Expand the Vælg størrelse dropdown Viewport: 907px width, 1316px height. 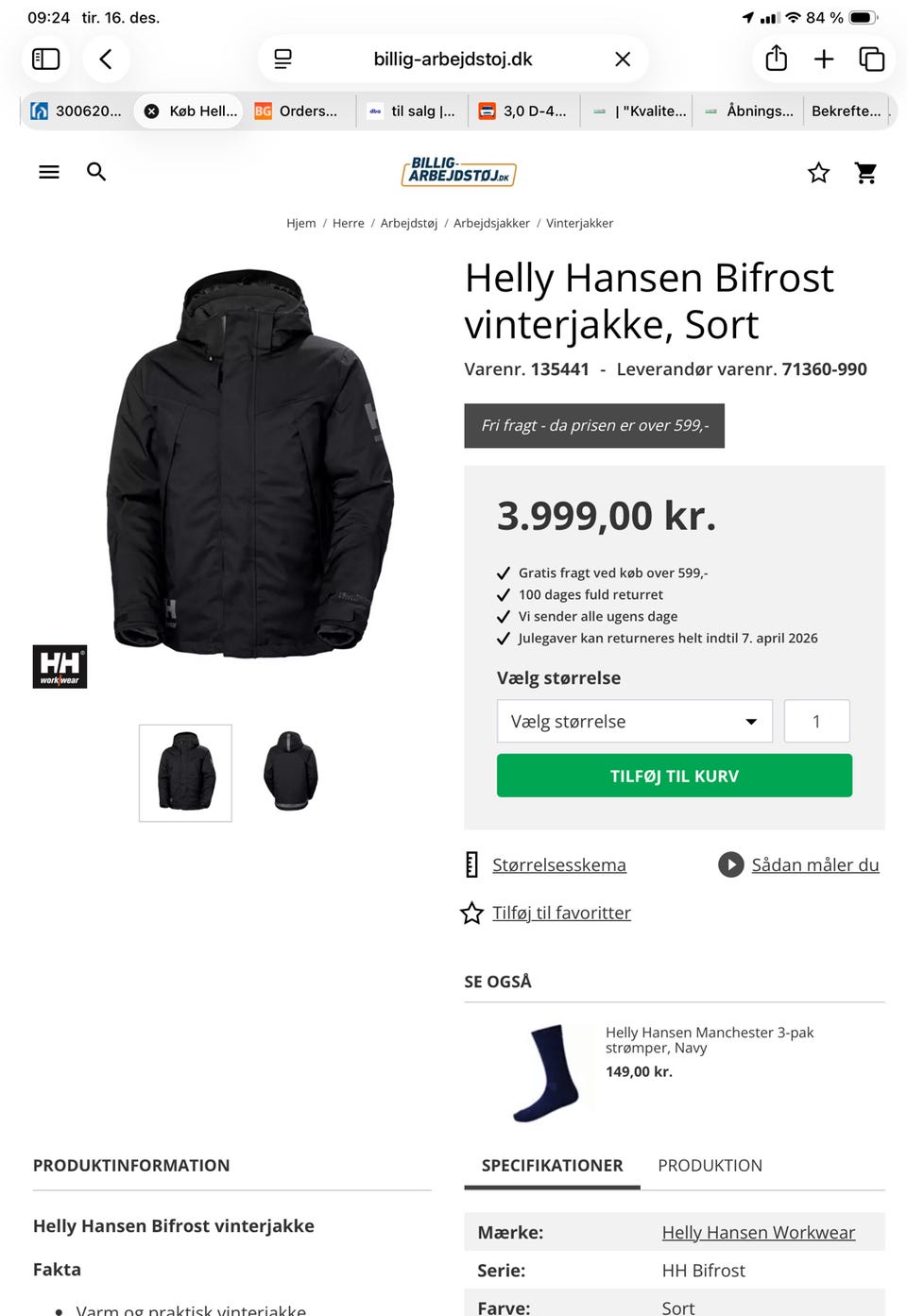click(x=635, y=722)
